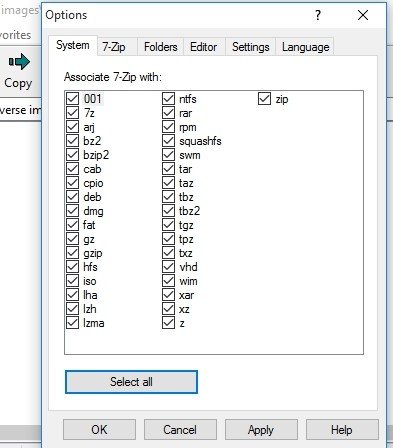Toggle the txz checkbox
The height and width of the screenshot is (448, 393).
point(168,253)
